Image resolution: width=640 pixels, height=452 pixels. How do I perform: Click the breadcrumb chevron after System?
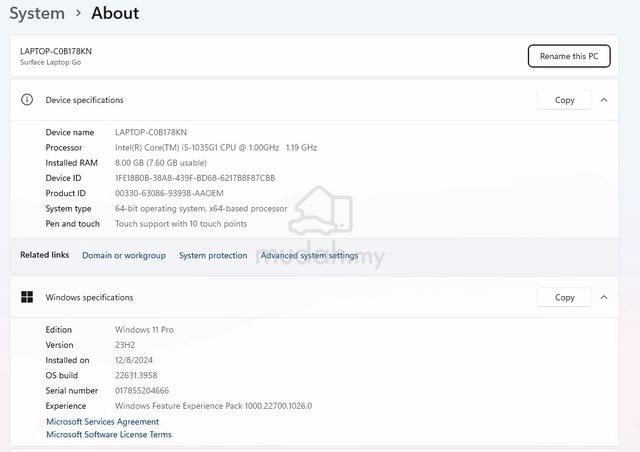[78, 13]
